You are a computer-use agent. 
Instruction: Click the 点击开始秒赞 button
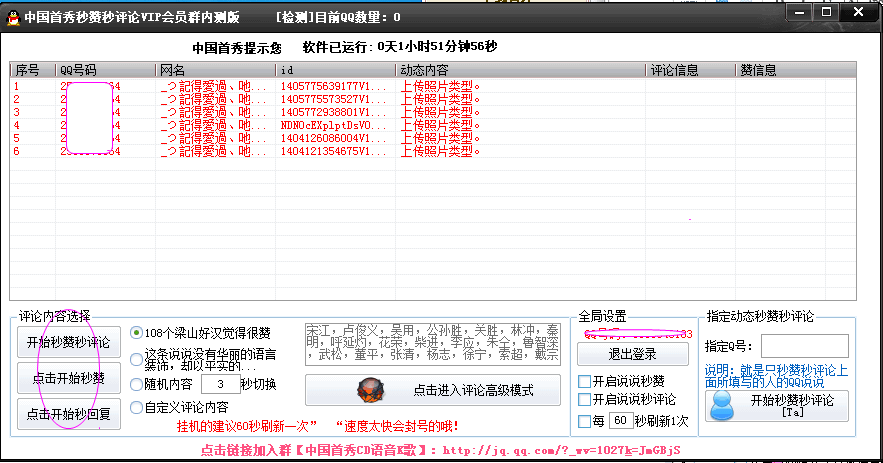point(69,378)
